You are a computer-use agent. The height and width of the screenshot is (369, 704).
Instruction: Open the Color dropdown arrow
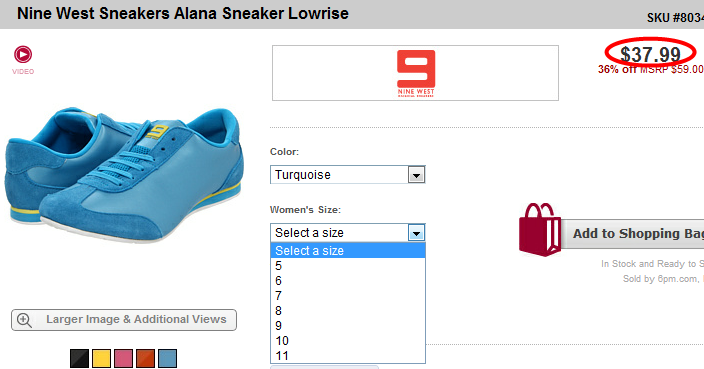416,175
